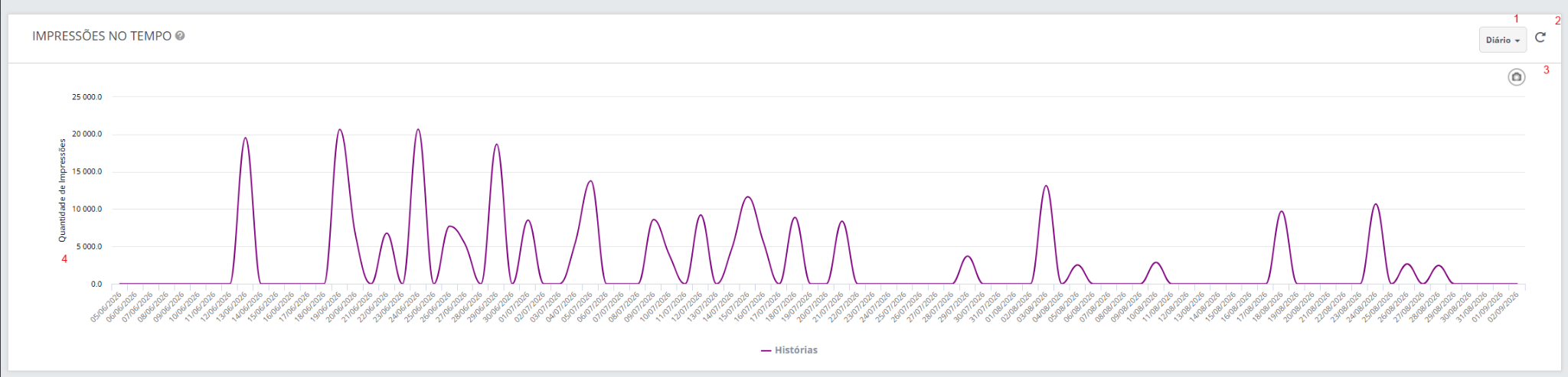Image resolution: width=1568 pixels, height=377 pixels.
Task: Click the purple Histórias legend line marker
Action: point(766,350)
